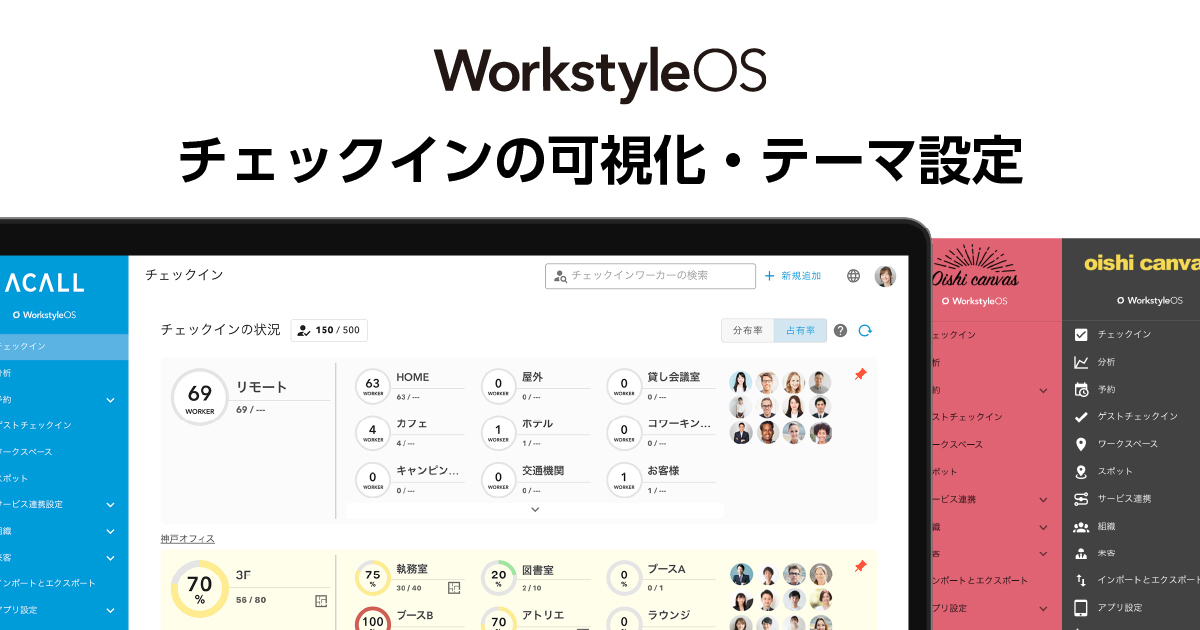Click the ACALL logo in blue sidebar
Viewport: 1200px width, 630px height.
tap(44, 284)
